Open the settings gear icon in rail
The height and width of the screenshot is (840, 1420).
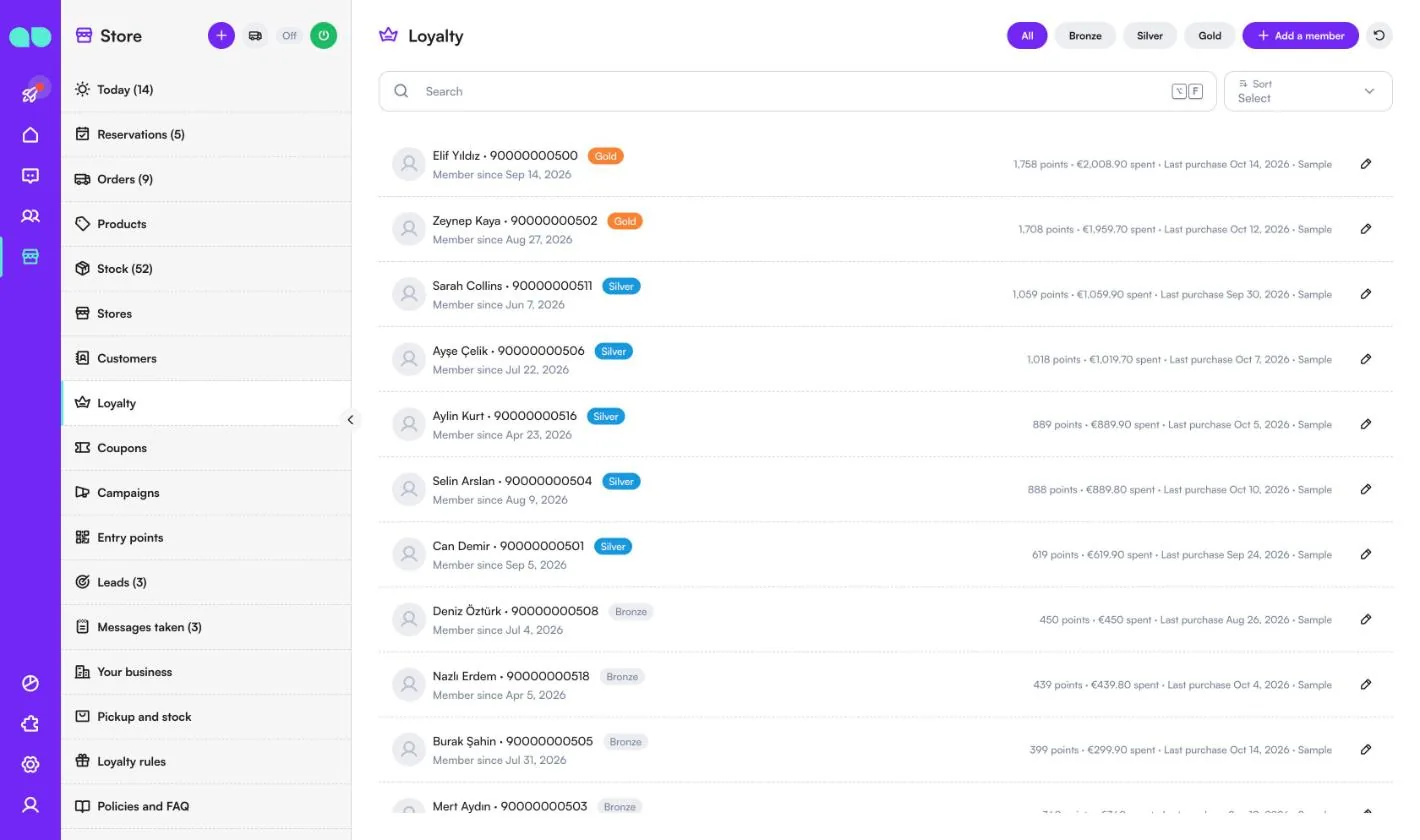tap(31, 765)
